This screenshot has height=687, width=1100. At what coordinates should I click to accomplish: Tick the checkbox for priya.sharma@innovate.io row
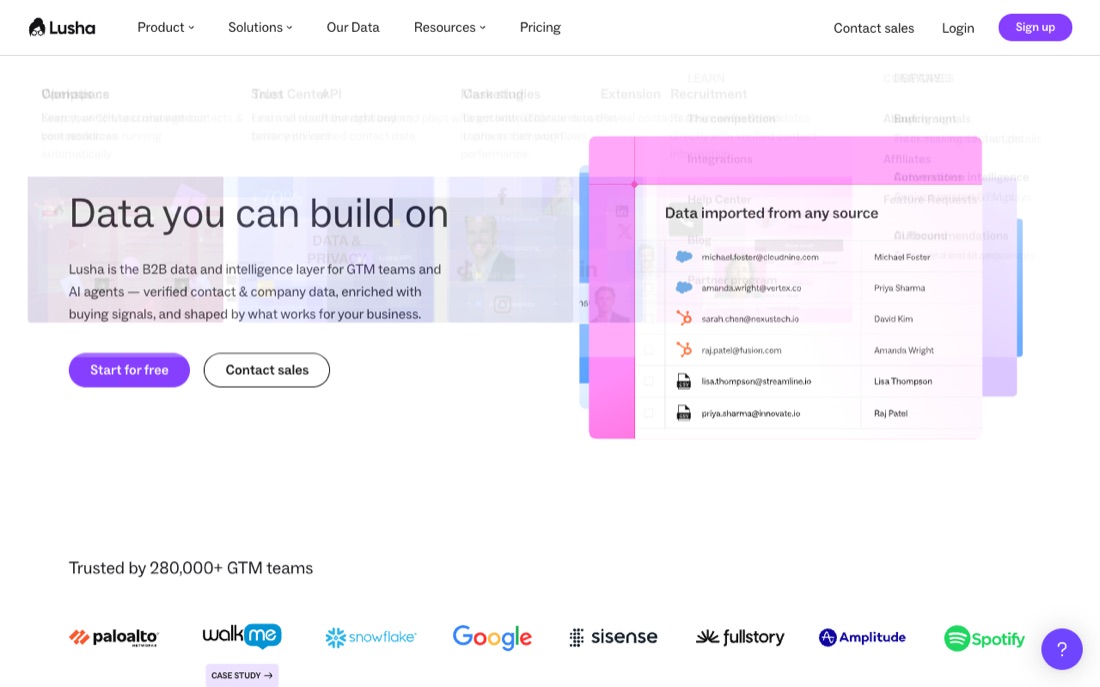pyautogui.click(x=648, y=413)
